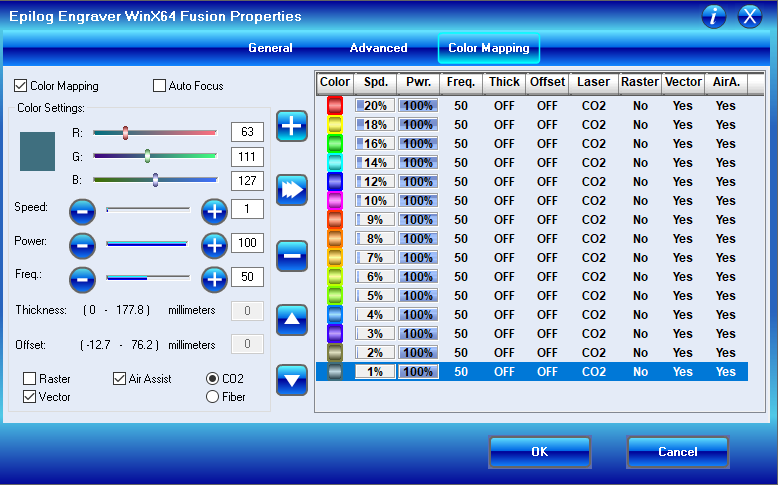
Task: Click the R value field showing 63
Action: pos(247,132)
